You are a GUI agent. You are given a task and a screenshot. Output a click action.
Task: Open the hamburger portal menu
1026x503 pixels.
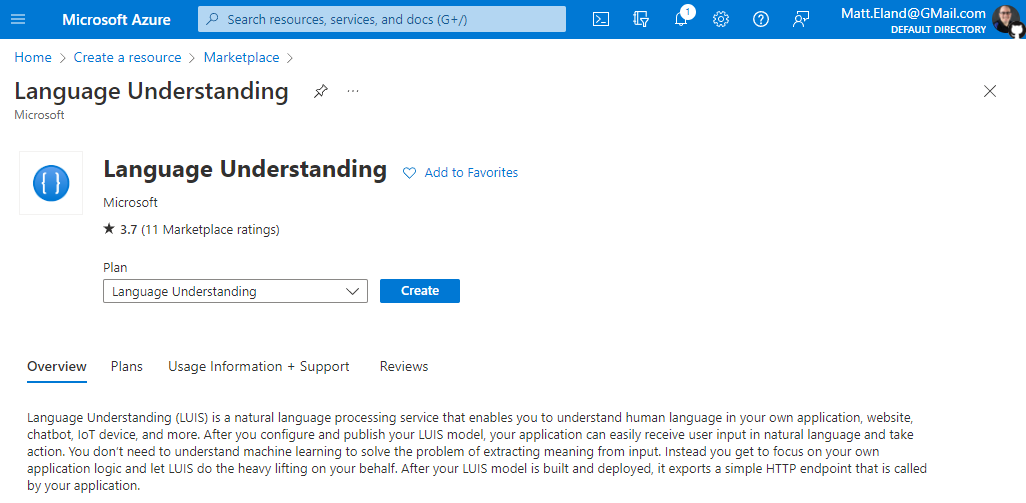point(18,19)
